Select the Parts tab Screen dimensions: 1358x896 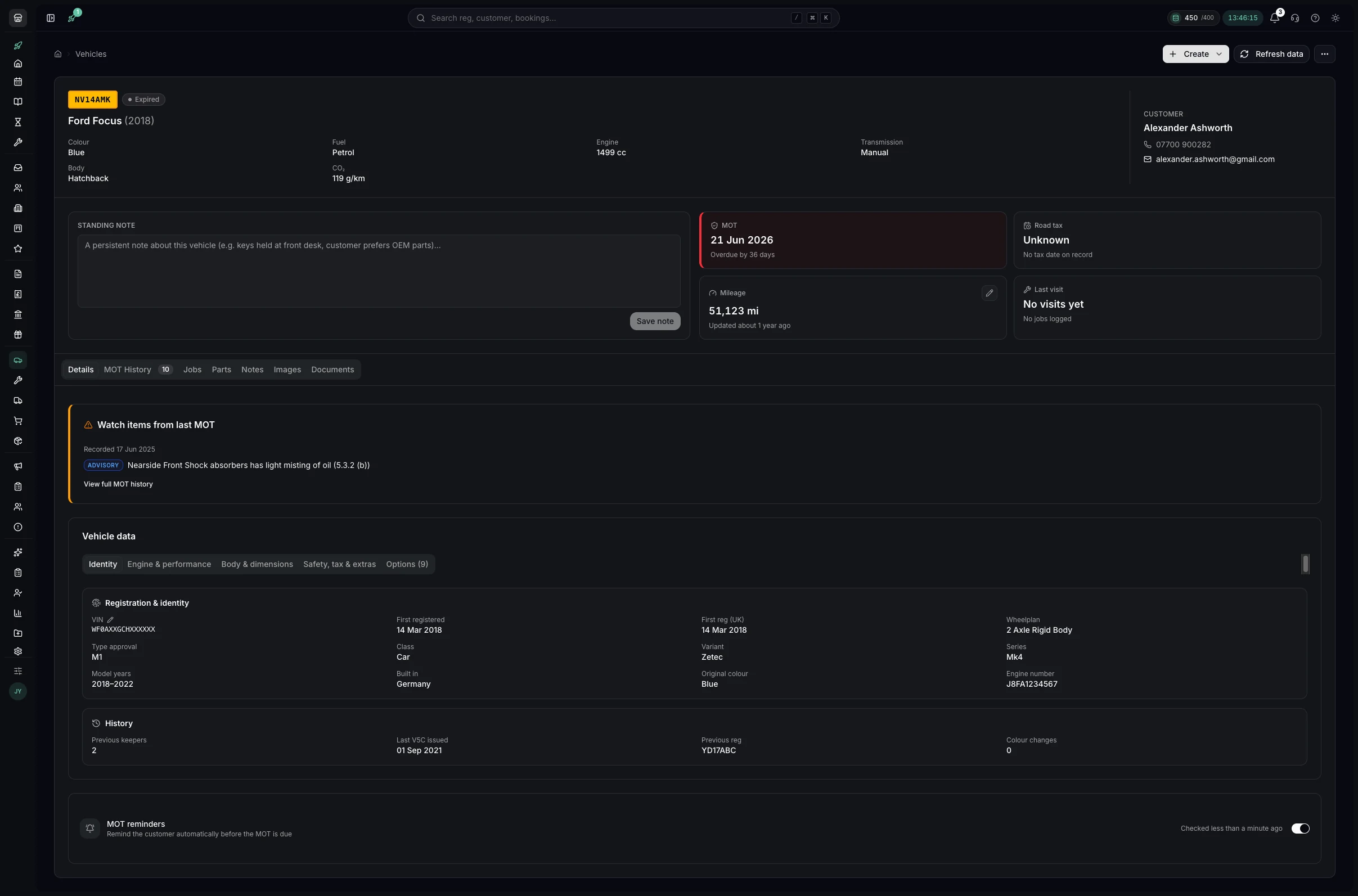221,370
